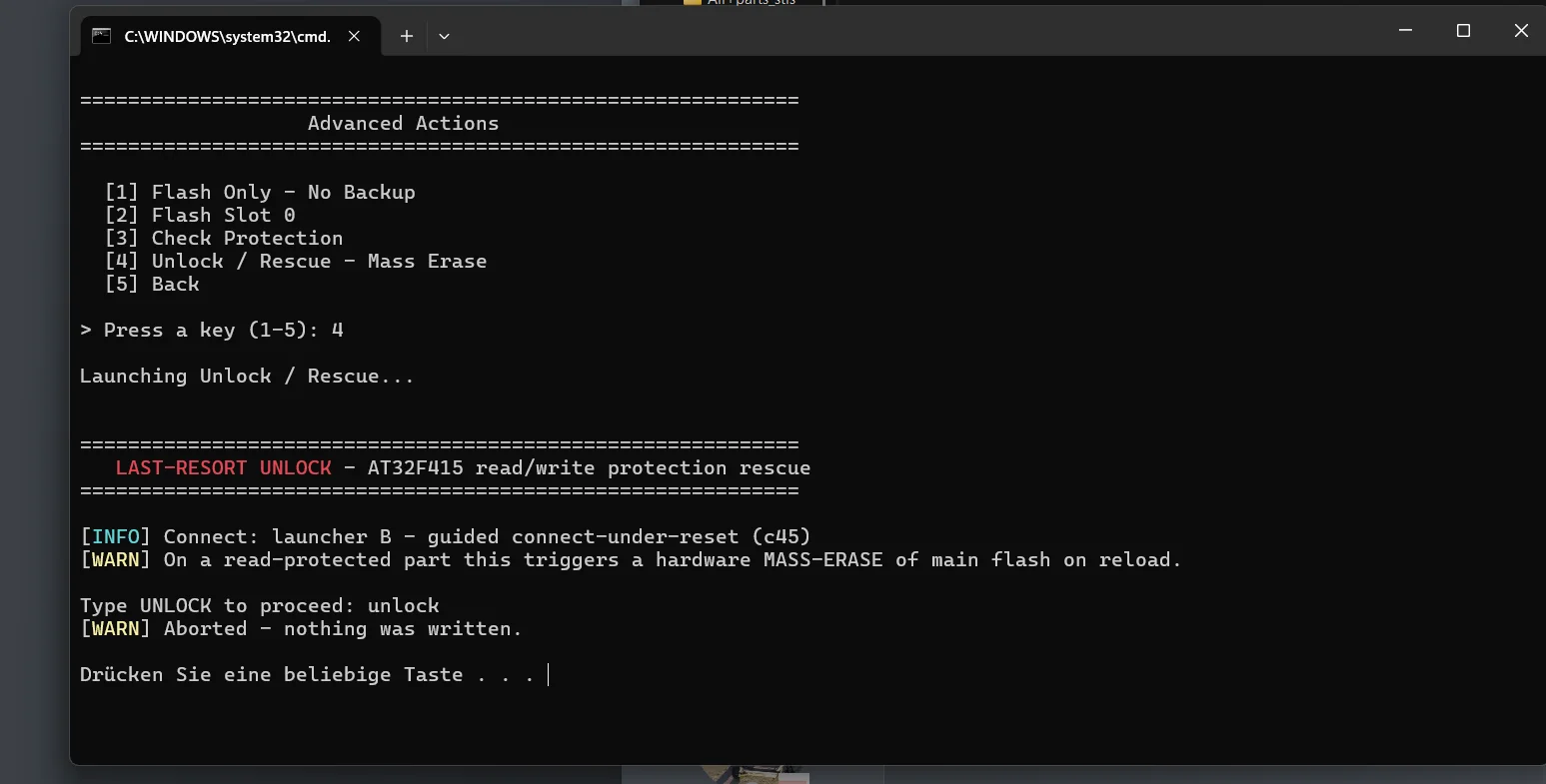This screenshot has height=784, width=1546.
Task: Click the Press a key (1-5) prompt line
Action: [212, 330]
